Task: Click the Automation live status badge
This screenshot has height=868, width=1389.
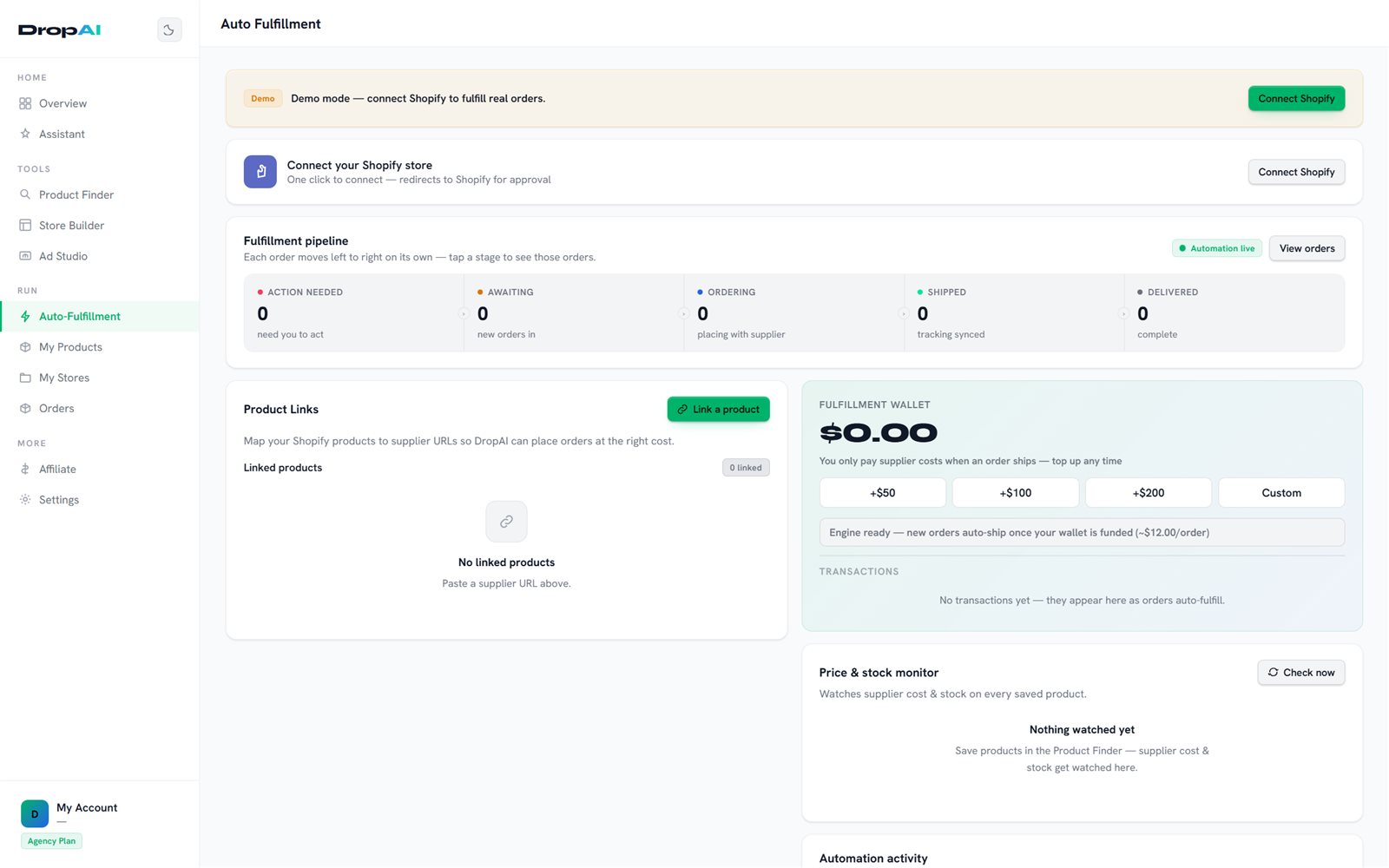Action: point(1216,248)
